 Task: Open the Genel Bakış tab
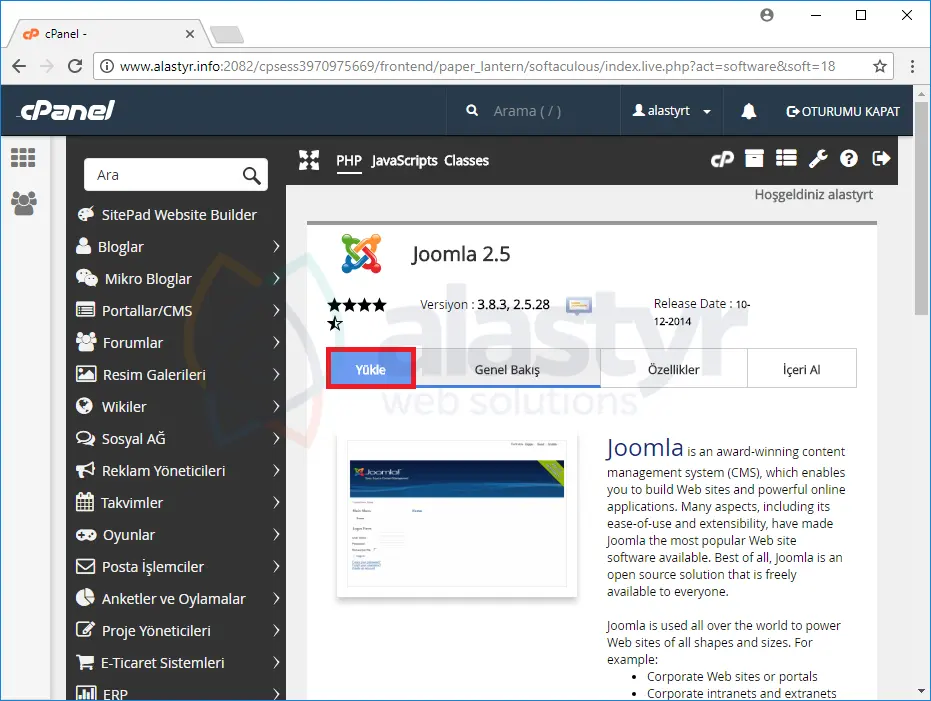click(x=508, y=369)
